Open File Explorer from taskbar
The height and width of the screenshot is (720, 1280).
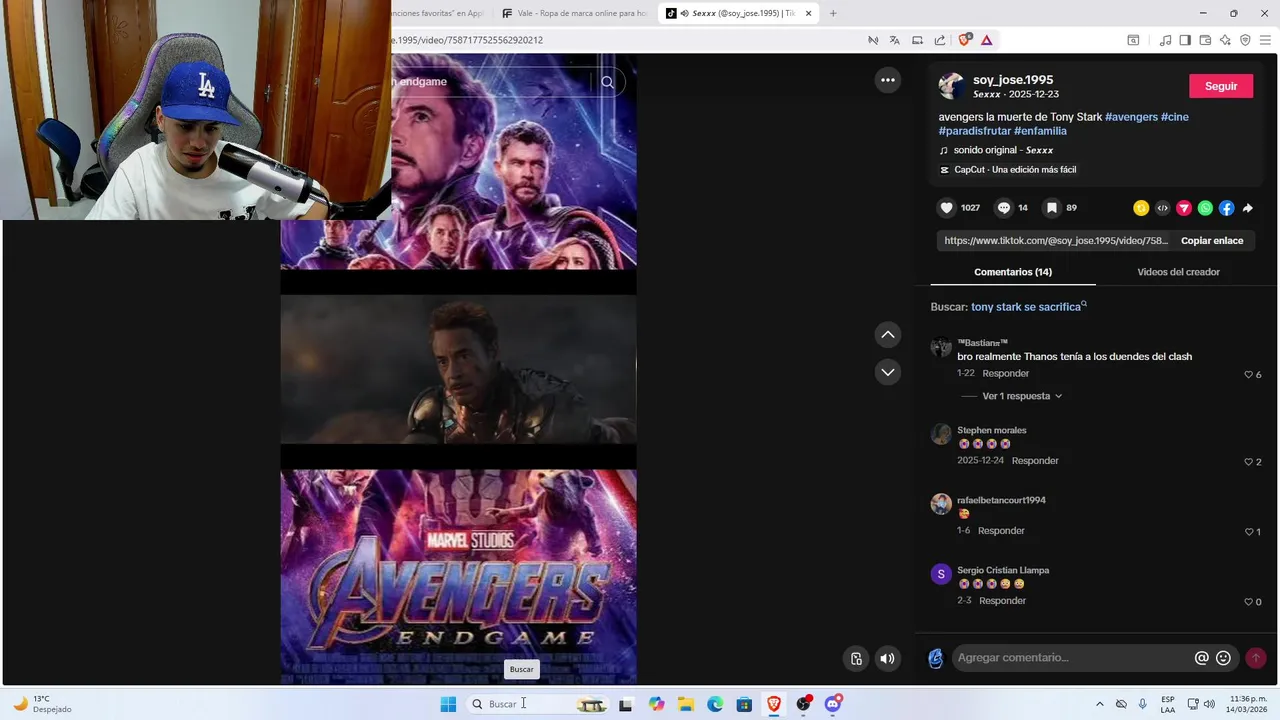(x=686, y=704)
